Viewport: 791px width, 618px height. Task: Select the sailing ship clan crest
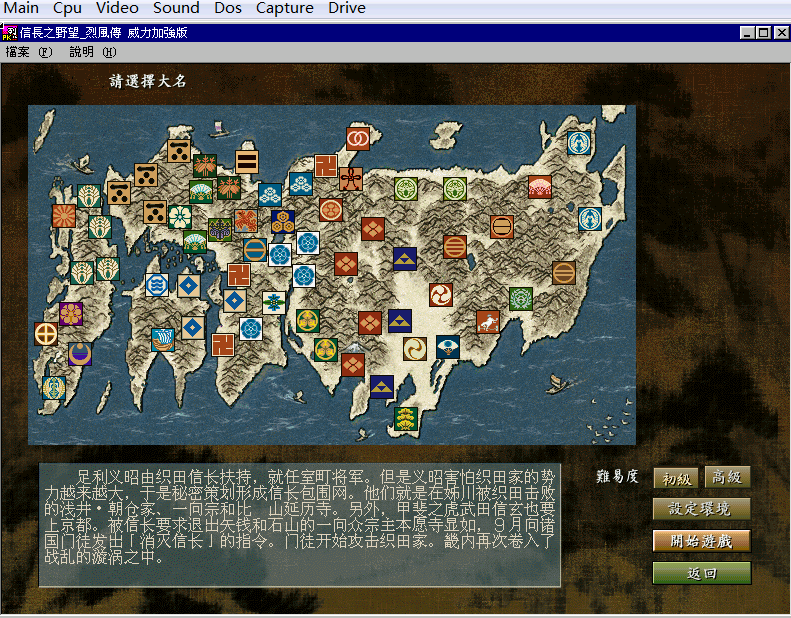(162, 339)
